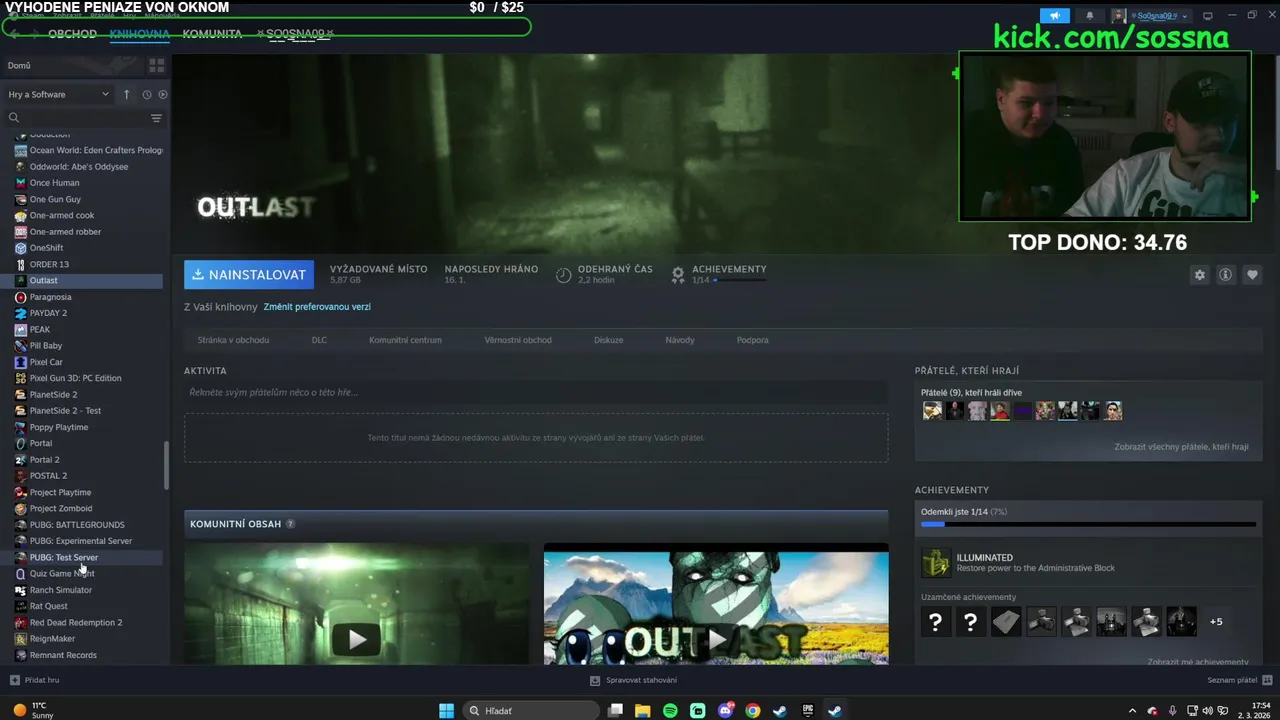
Task: Click the library search field
Action: tap(75, 118)
